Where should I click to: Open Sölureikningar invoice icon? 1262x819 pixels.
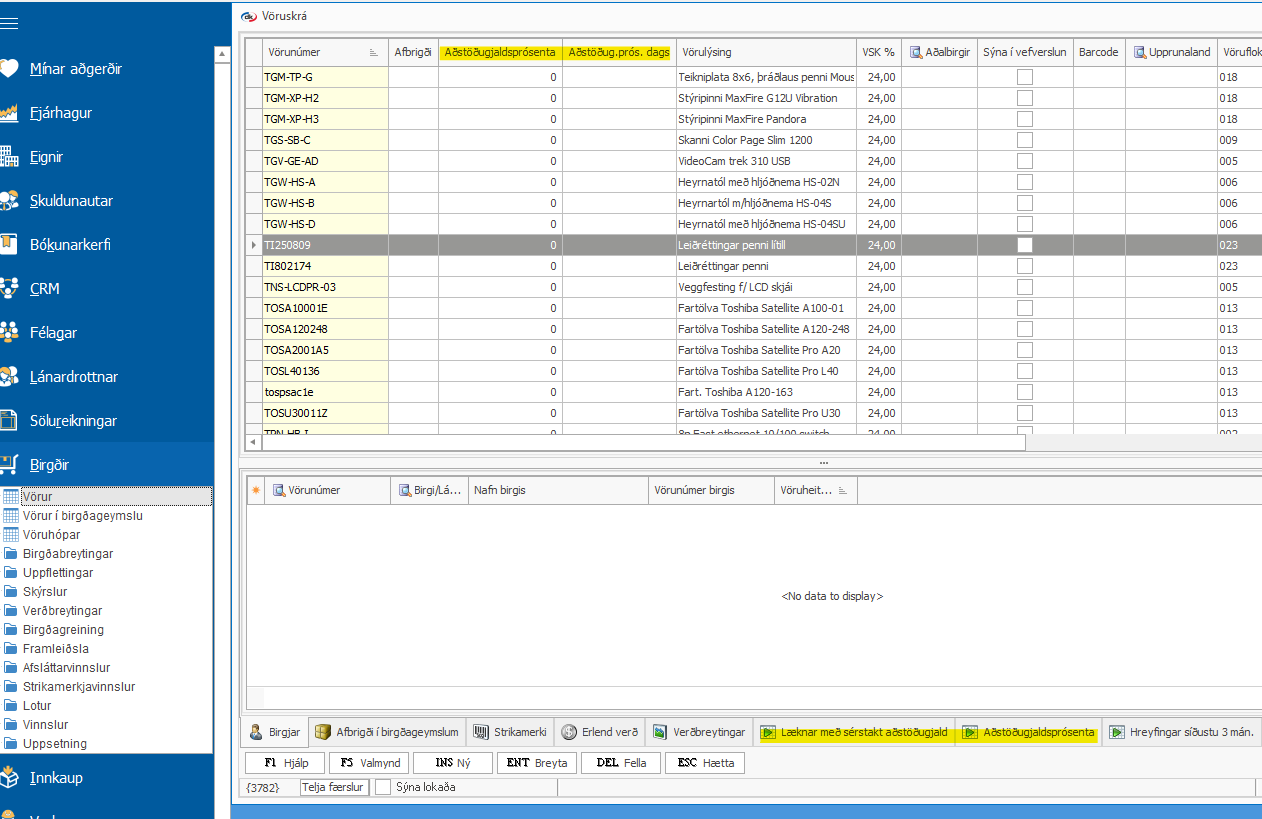pos(9,420)
